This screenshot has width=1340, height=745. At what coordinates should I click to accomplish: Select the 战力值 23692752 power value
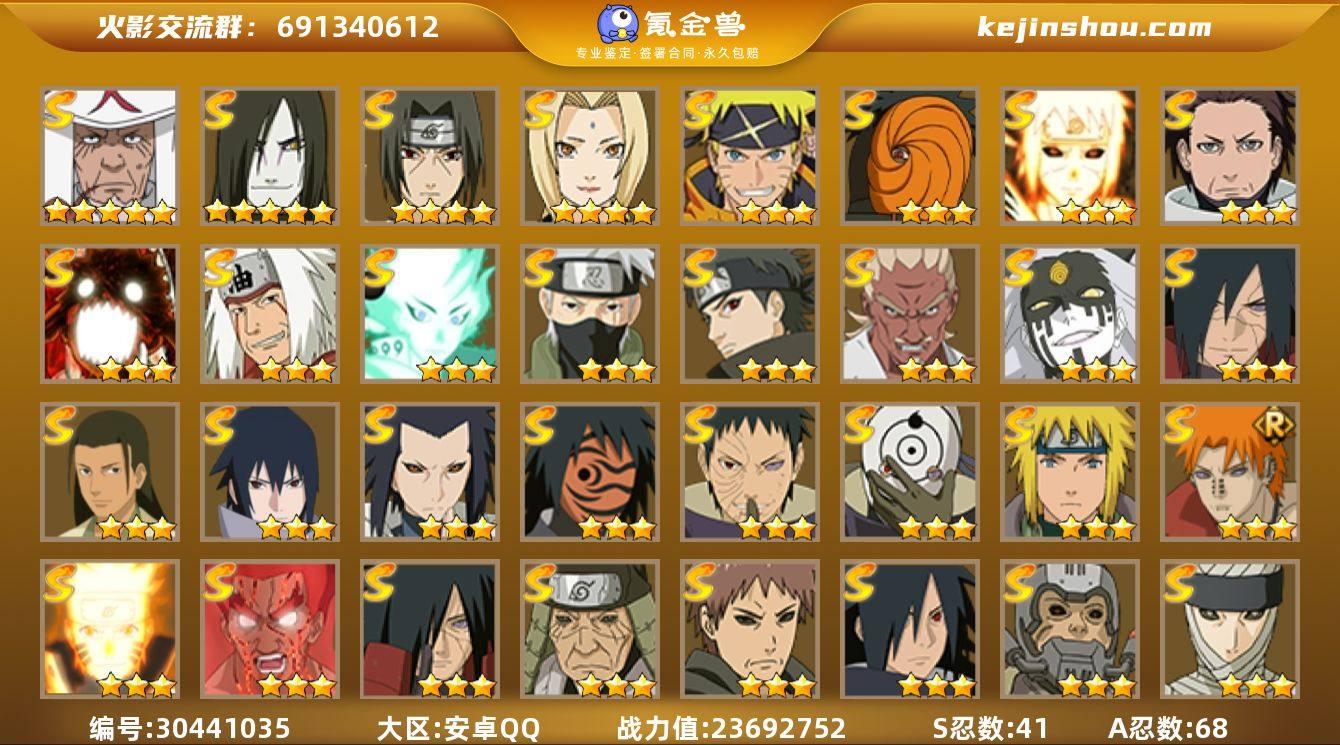point(732,728)
